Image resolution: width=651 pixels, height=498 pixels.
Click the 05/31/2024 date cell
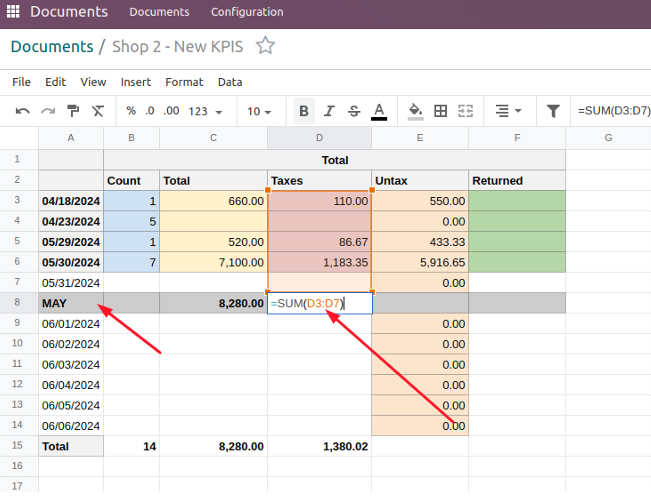[71, 283]
